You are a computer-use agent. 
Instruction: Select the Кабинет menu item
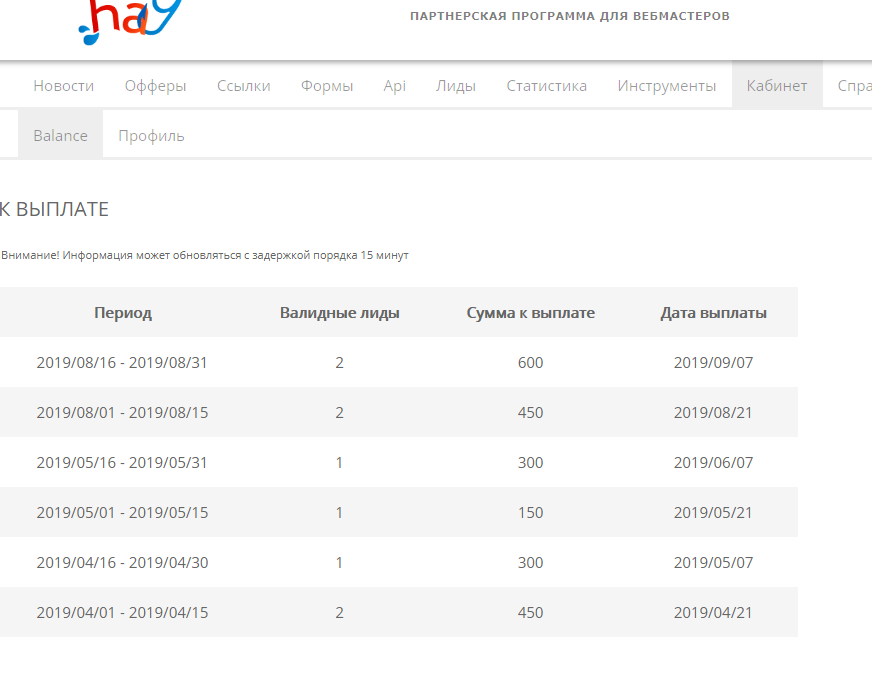776,86
